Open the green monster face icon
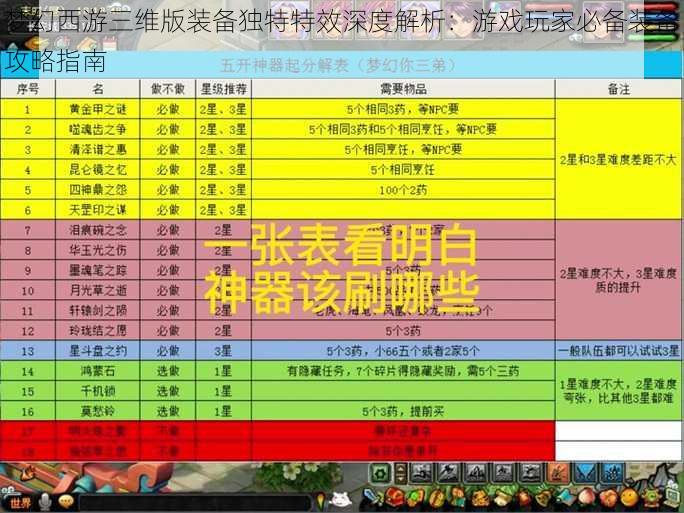Viewport: 684px width, 513px height. [x=651, y=499]
